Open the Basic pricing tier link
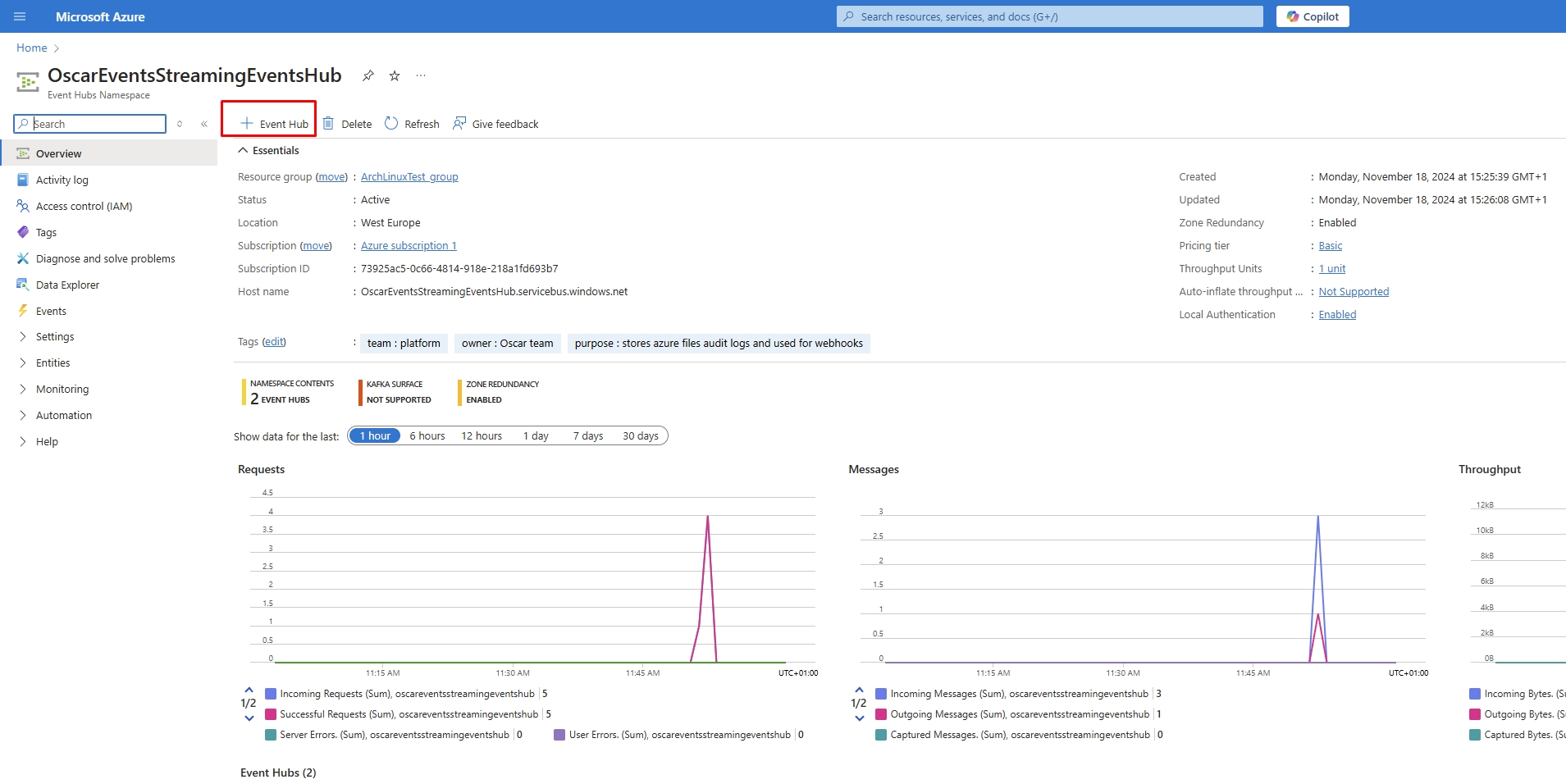Viewport: 1566px width, 784px height. (1331, 245)
